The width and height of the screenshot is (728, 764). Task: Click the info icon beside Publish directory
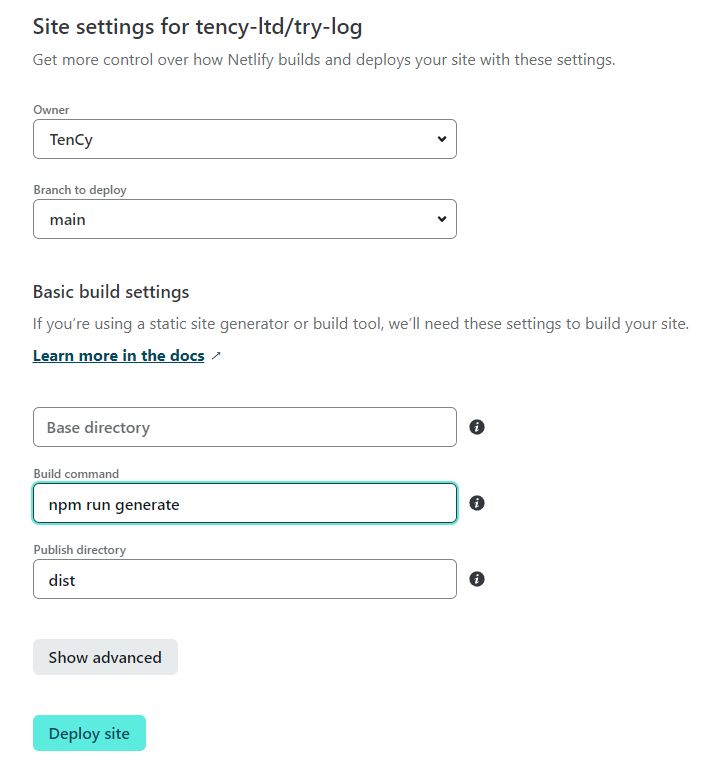point(477,579)
